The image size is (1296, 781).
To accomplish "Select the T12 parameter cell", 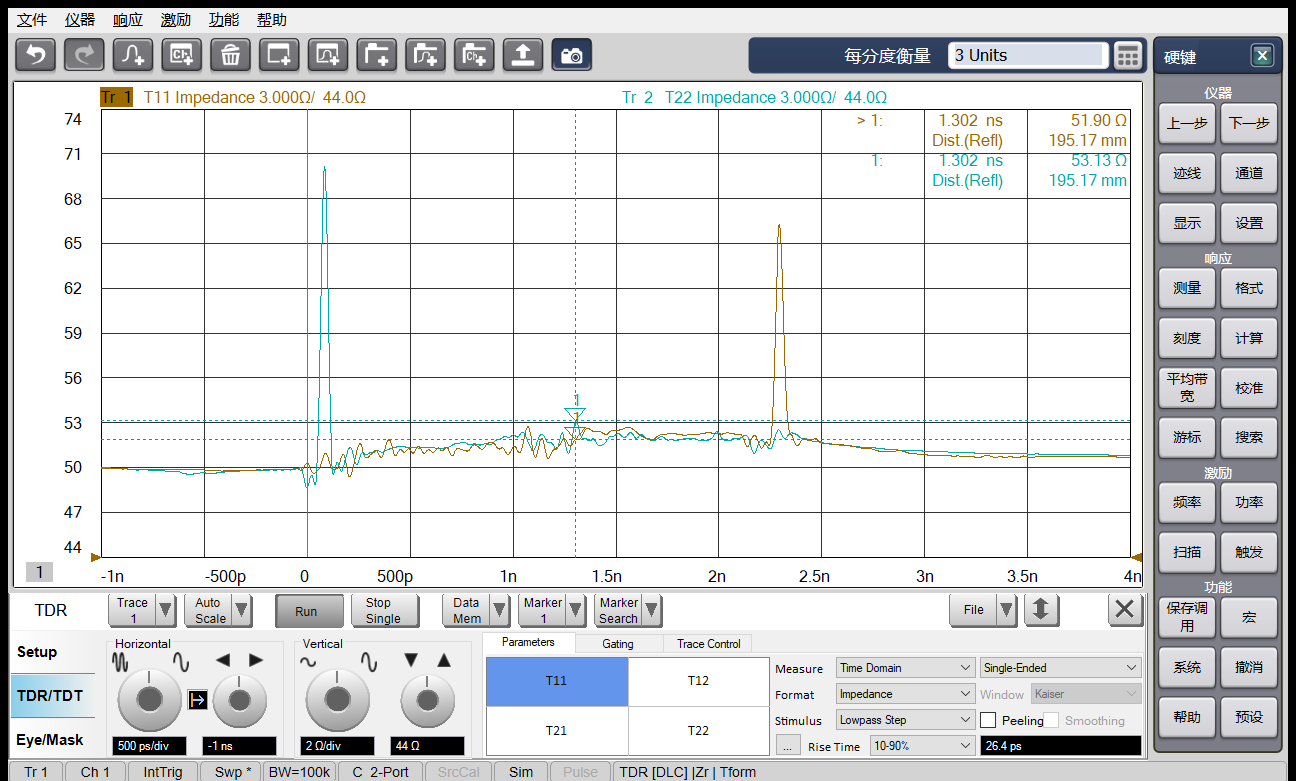I will point(698,681).
